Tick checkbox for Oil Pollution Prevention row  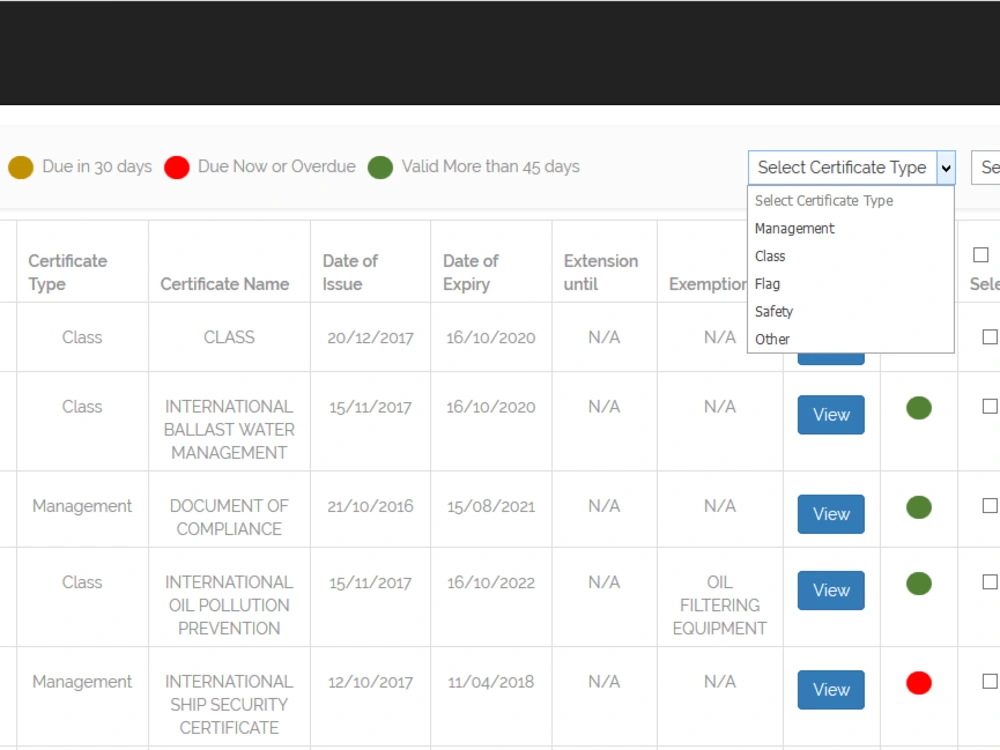click(990, 582)
